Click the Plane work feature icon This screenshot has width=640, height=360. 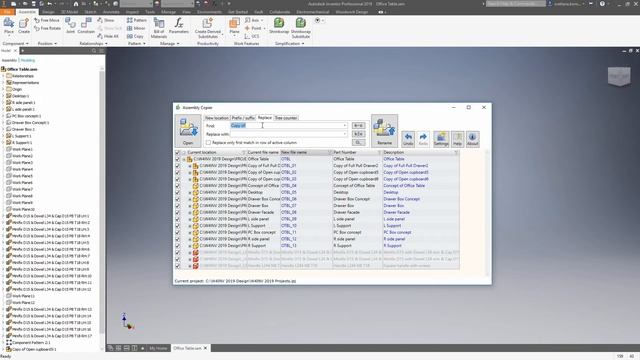pyautogui.click(x=234, y=26)
